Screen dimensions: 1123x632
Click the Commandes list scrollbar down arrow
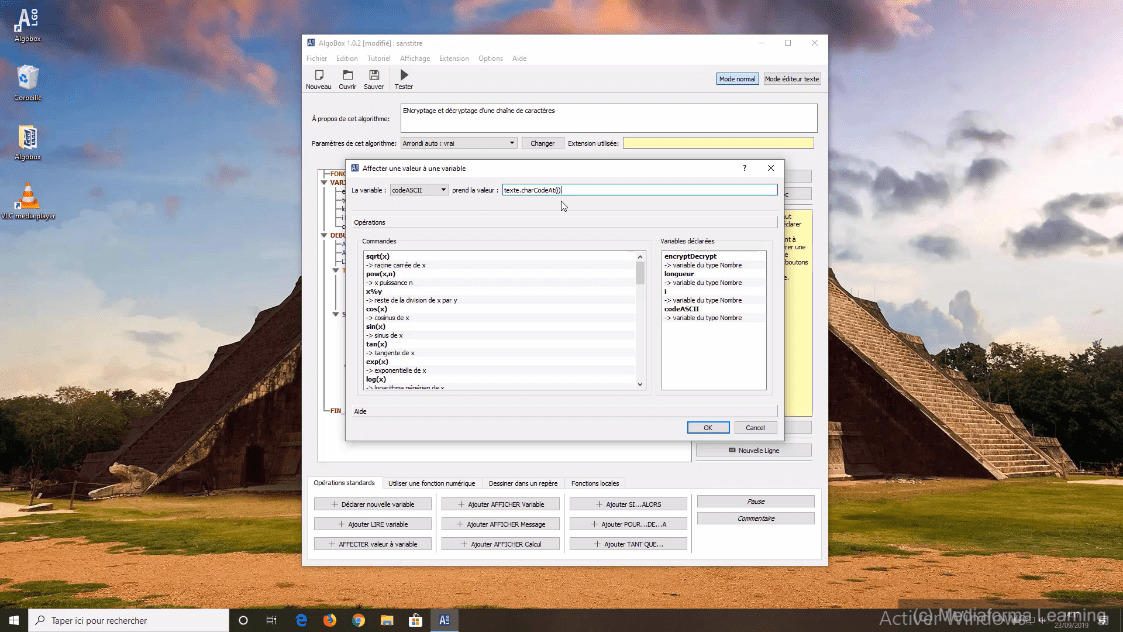pos(641,383)
